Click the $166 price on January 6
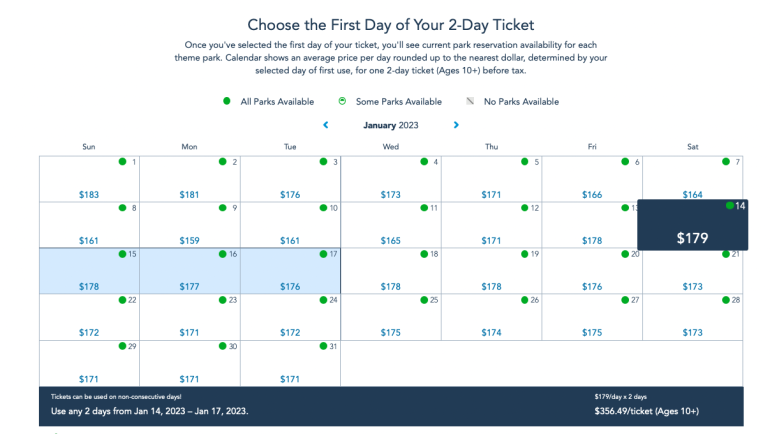 (x=592, y=195)
